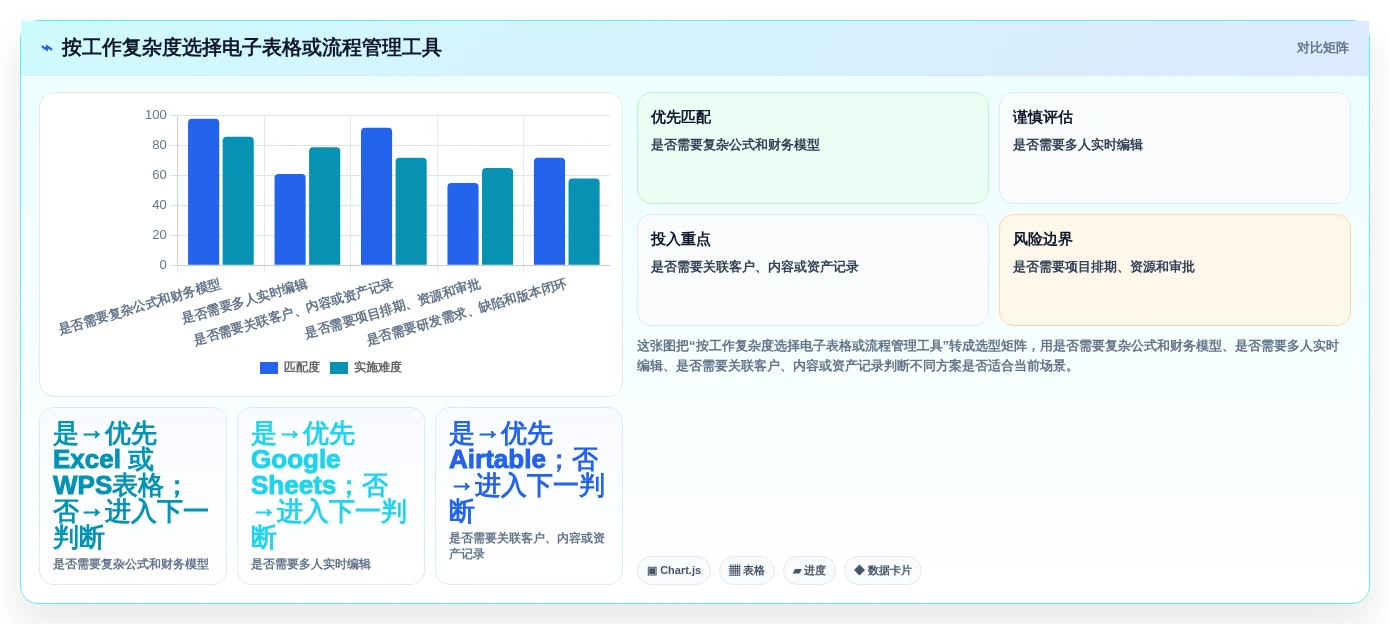Click 实施难度 bar for 是否需要多人实时编辑

[x=324, y=206]
